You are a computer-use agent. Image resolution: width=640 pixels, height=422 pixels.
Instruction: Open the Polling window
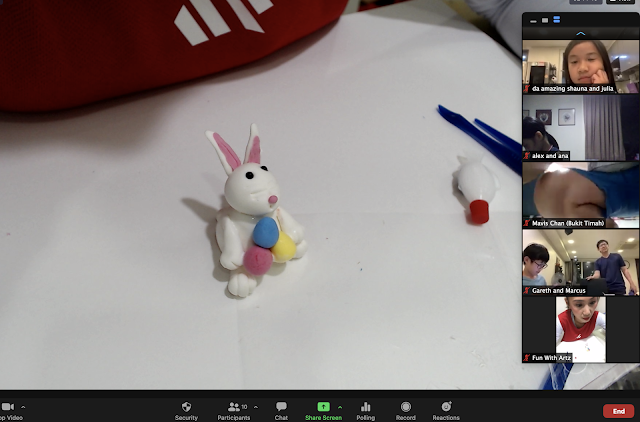click(365, 410)
